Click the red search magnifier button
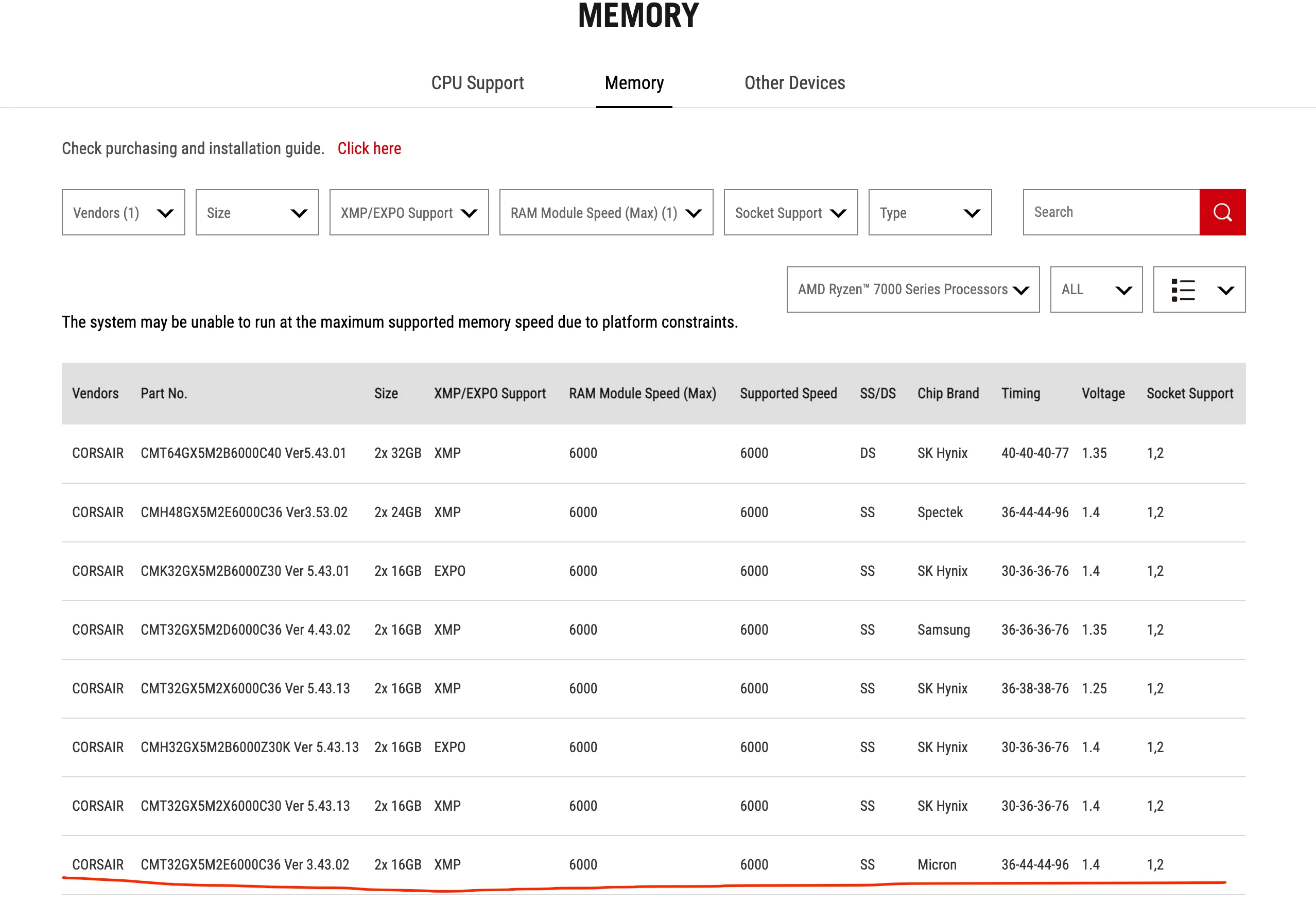The image size is (1316, 919). (1222, 212)
